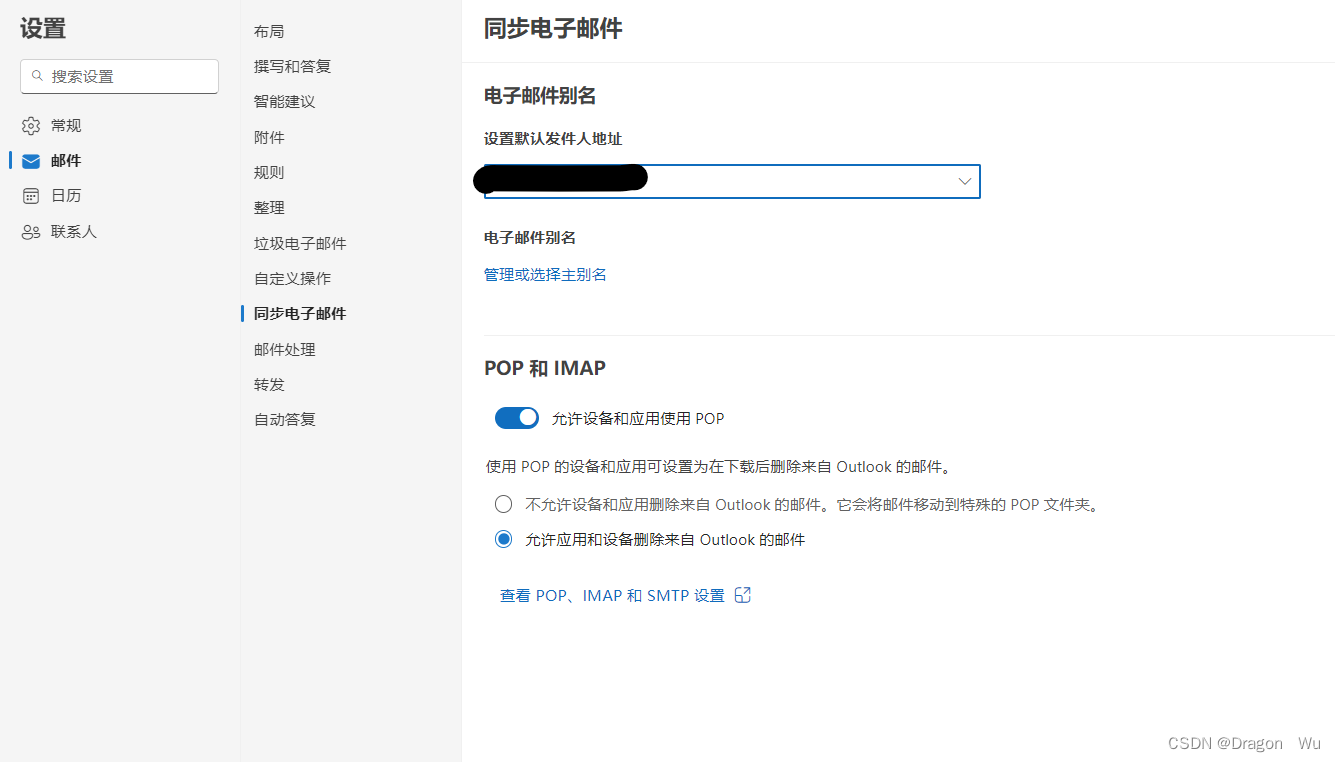Click external-link icon after SMTP 设置
This screenshot has width=1335, height=762.
(743, 595)
